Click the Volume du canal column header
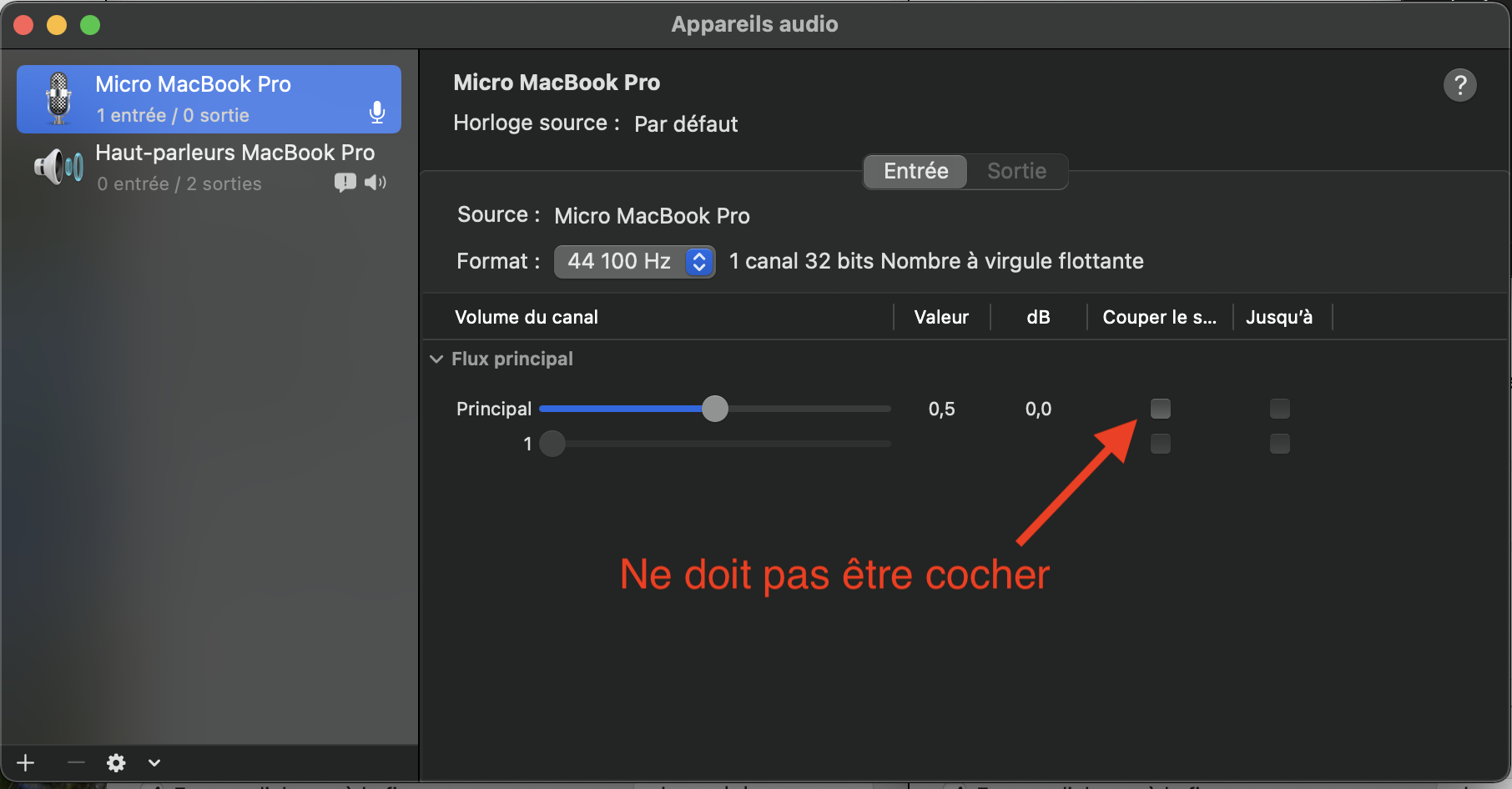The height and width of the screenshot is (789, 1512). (x=527, y=318)
